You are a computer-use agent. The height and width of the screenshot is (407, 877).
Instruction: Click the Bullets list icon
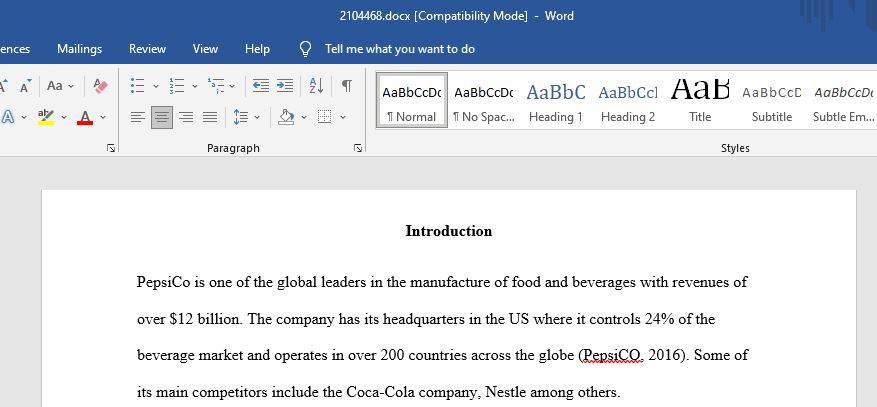138,86
